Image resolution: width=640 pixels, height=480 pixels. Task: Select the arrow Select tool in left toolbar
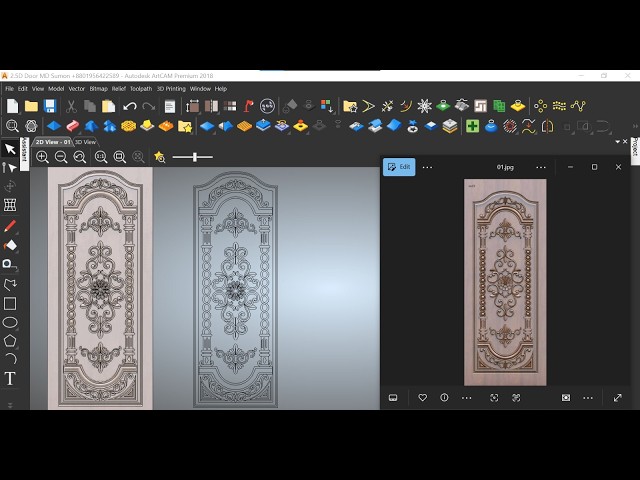point(10,149)
